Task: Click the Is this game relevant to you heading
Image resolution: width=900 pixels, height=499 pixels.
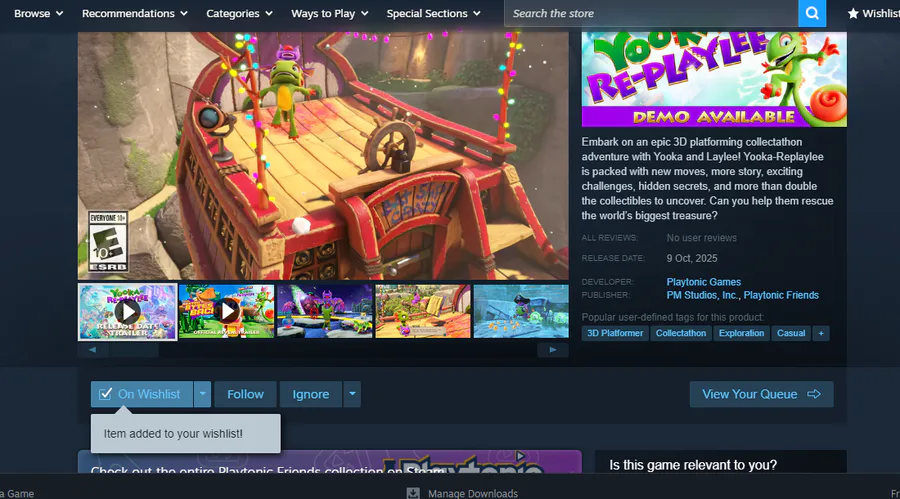Action: point(693,465)
